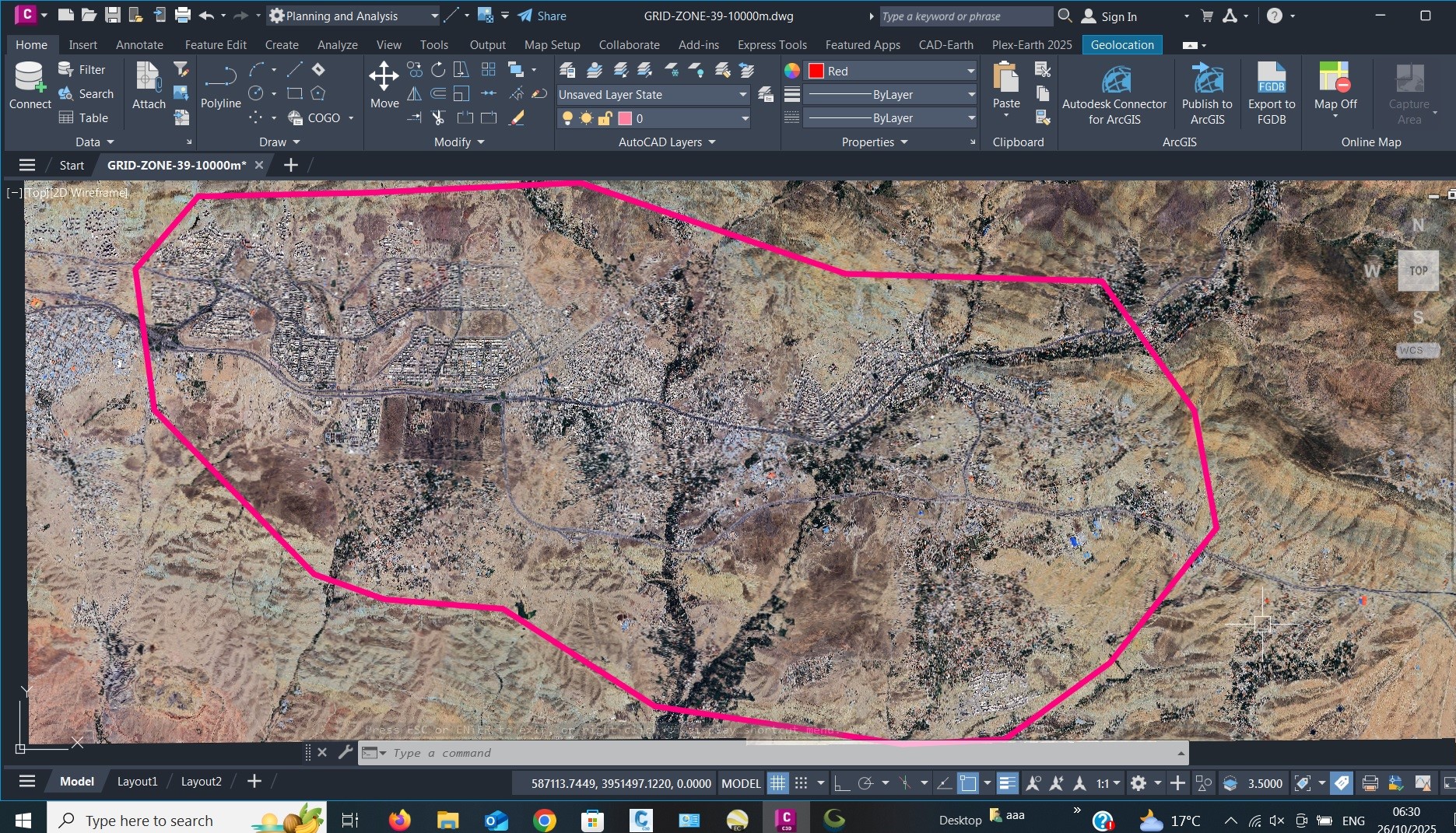
Task: Click the Attach file icon
Action: coord(148,86)
